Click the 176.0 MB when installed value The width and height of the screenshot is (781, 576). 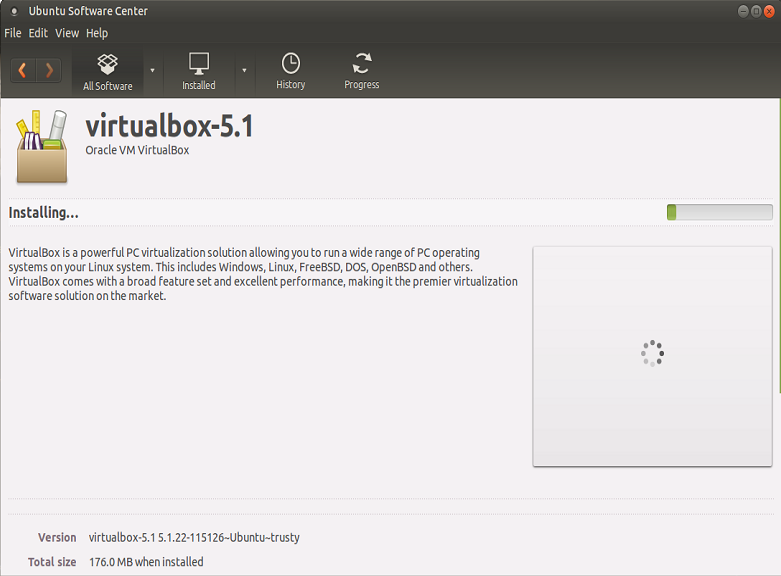coord(146,562)
